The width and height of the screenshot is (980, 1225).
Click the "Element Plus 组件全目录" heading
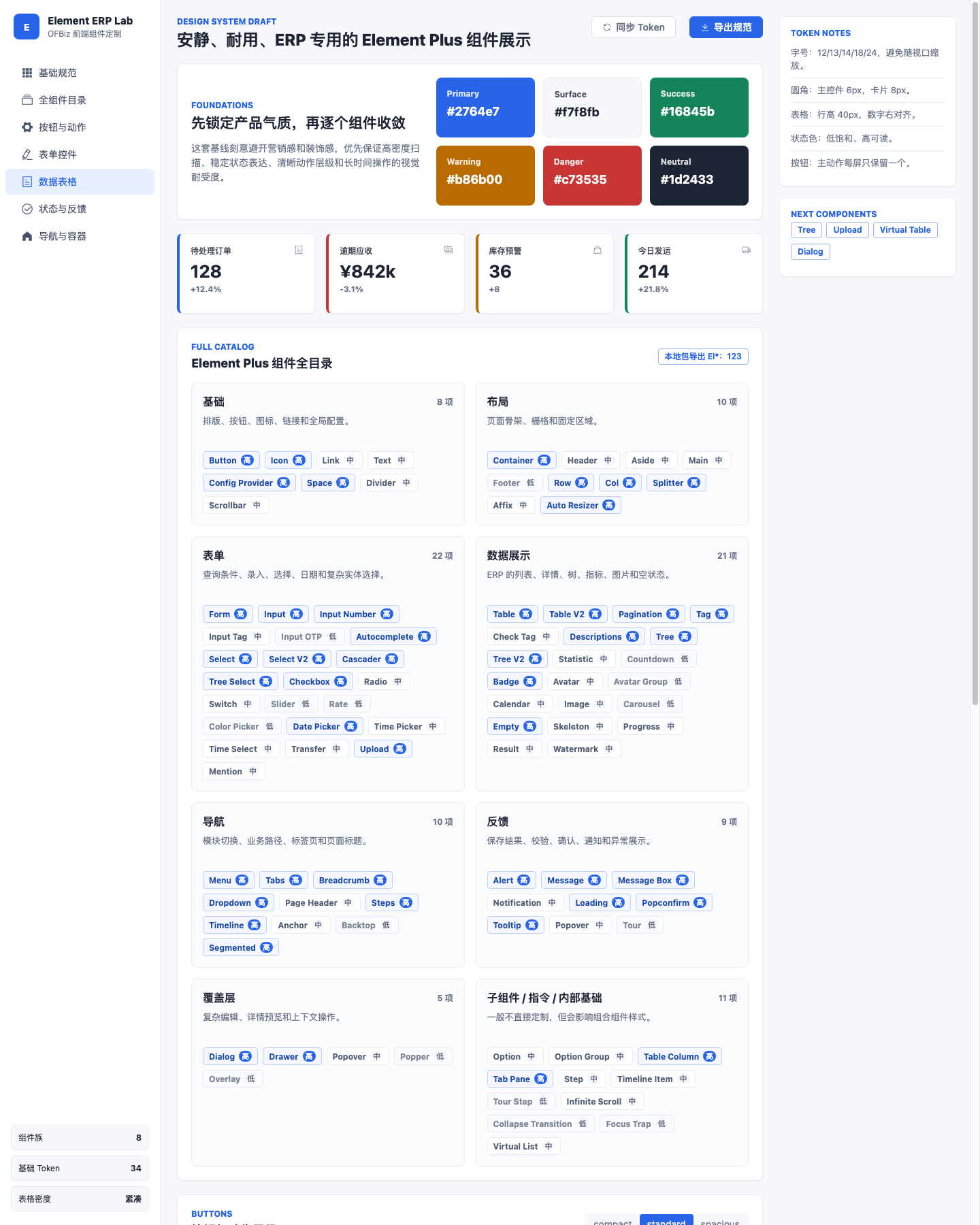(262, 363)
